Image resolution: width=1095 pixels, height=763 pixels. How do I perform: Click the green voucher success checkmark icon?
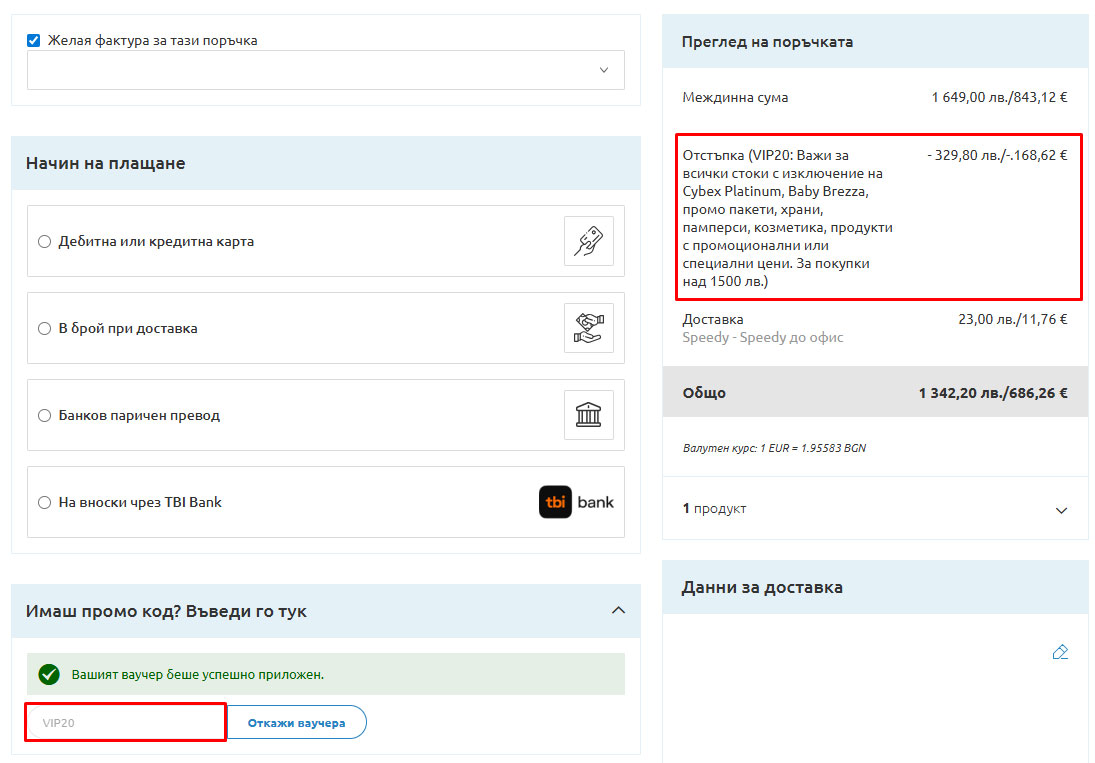[x=49, y=675]
